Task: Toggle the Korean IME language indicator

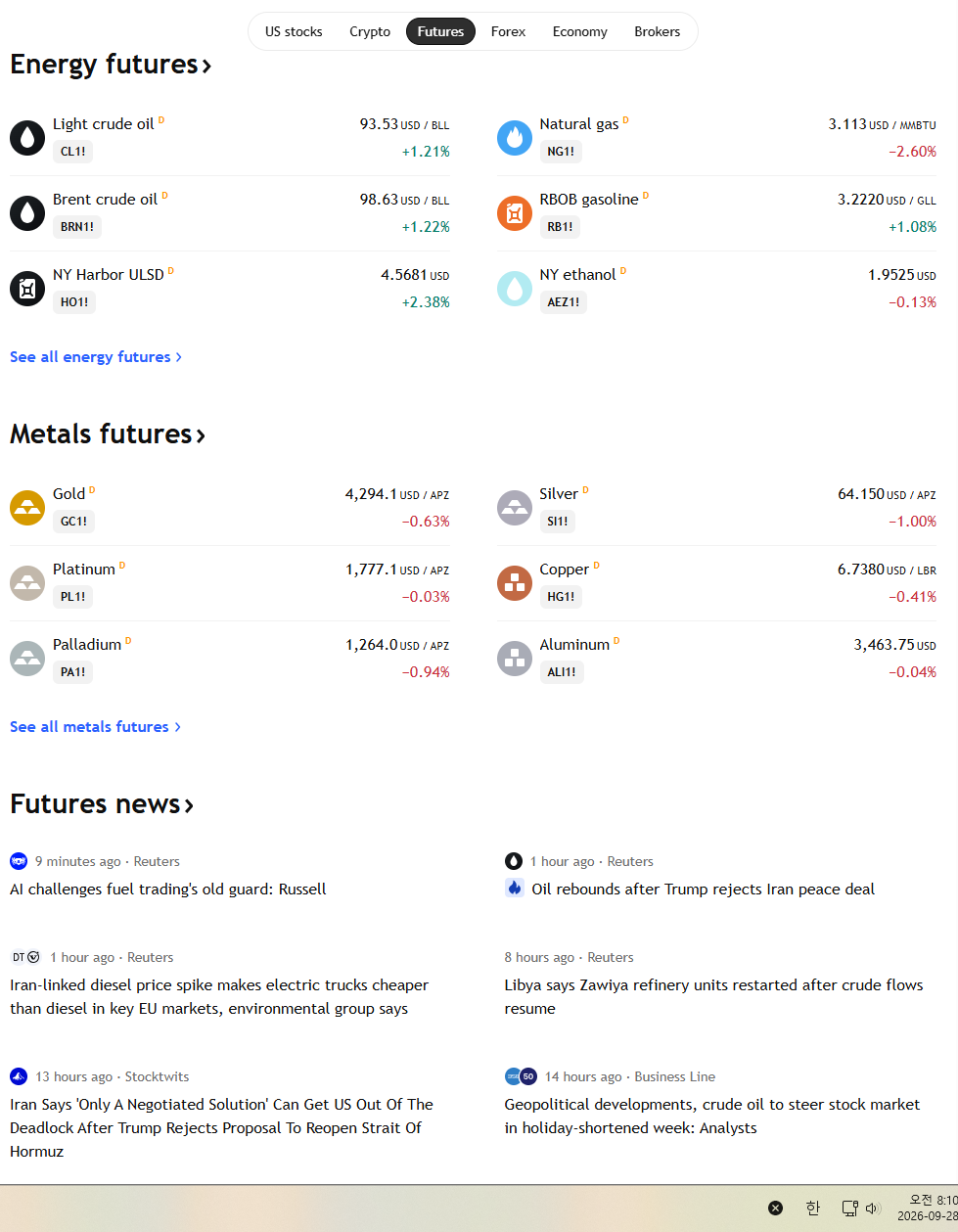Action: tap(813, 1209)
